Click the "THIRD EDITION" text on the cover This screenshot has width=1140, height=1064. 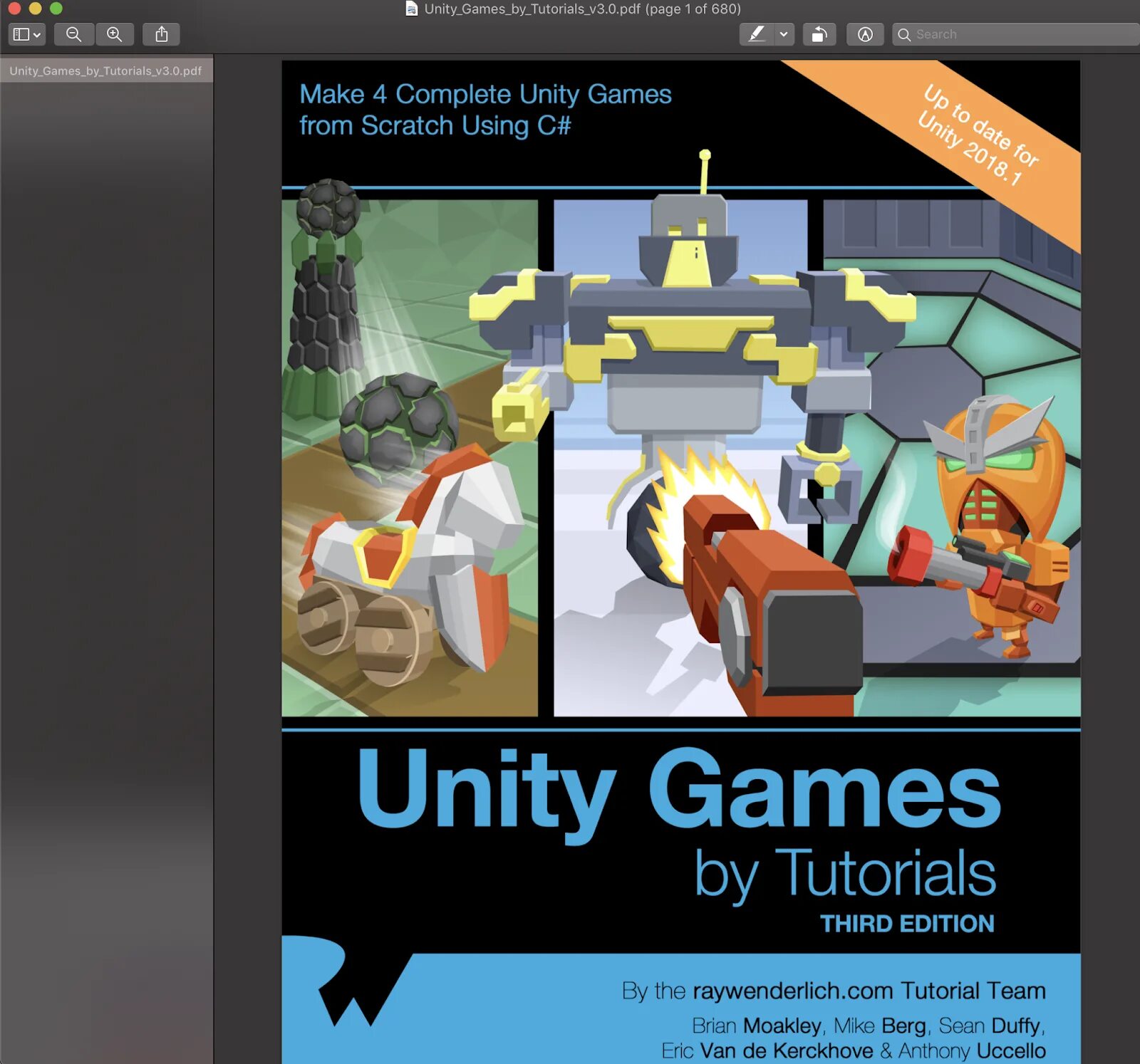907,924
